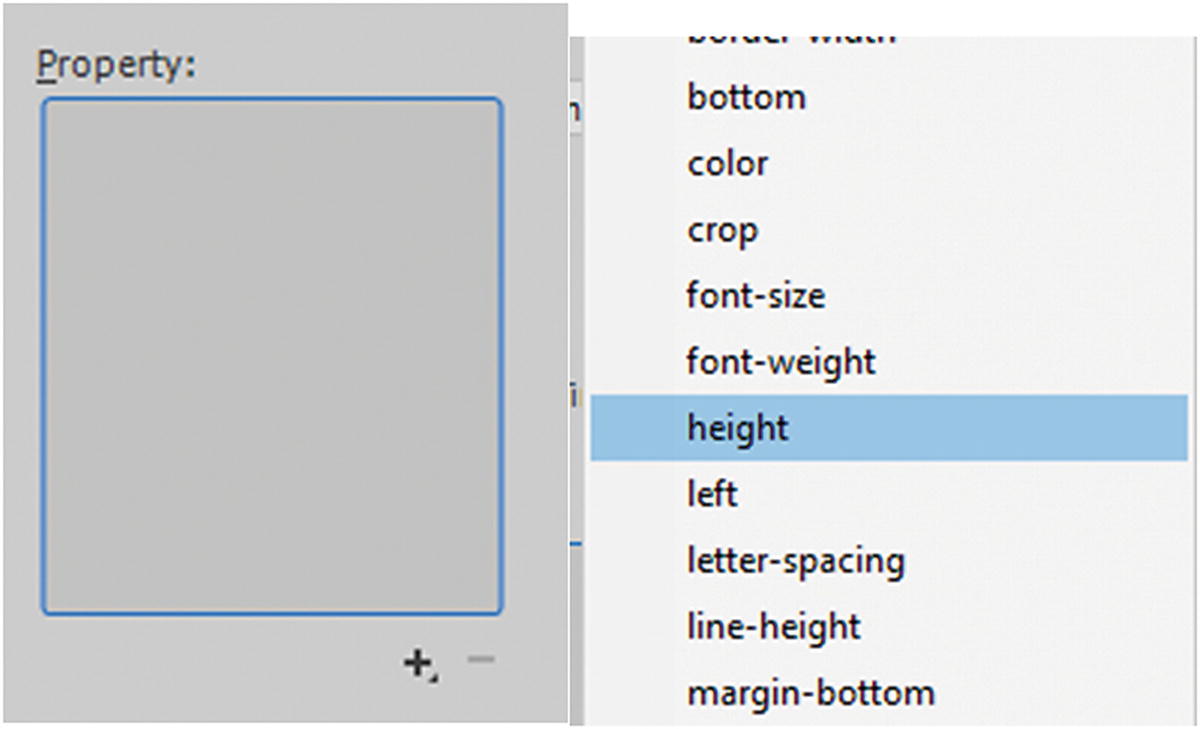This screenshot has width=1200, height=729.
Task: Select bottom from the property list
Action: click(x=746, y=97)
